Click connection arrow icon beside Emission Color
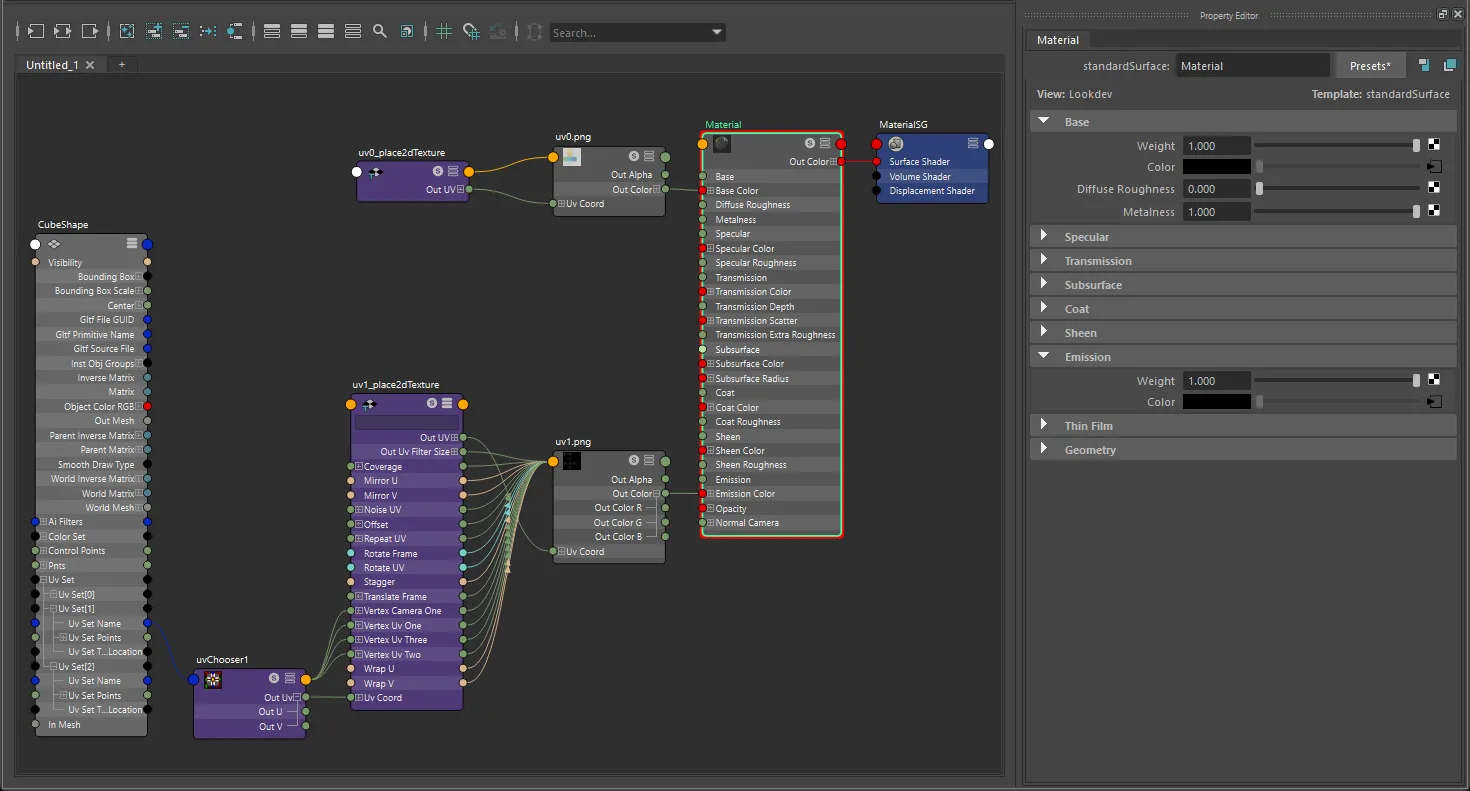The width and height of the screenshot is (1470, 791). point(1434,402)
